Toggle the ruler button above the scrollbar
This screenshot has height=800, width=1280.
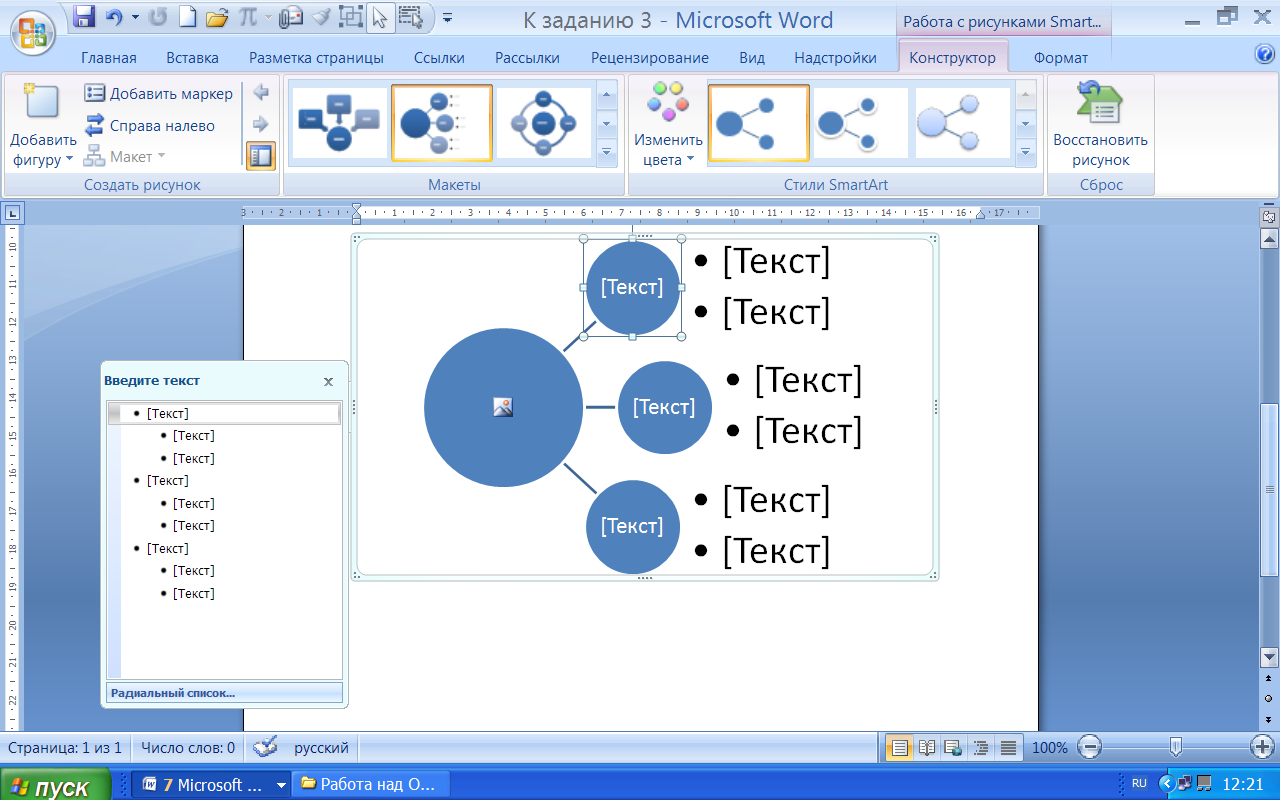pyautogui.click(x=1269, y=216)
